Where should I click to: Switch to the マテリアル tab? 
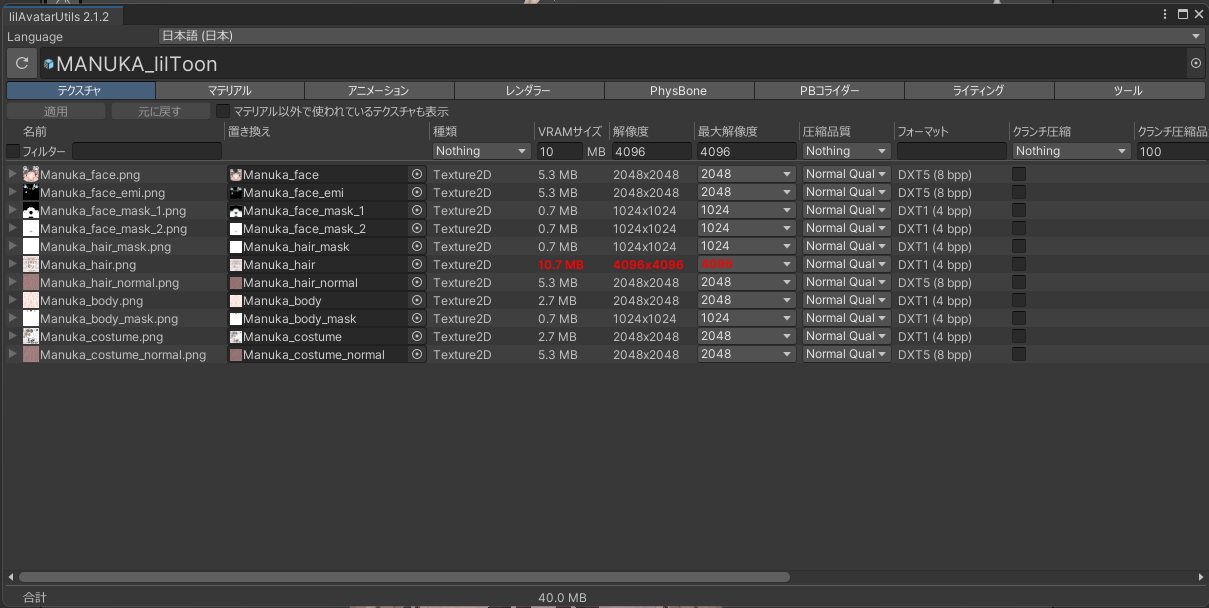click(229, 91)
